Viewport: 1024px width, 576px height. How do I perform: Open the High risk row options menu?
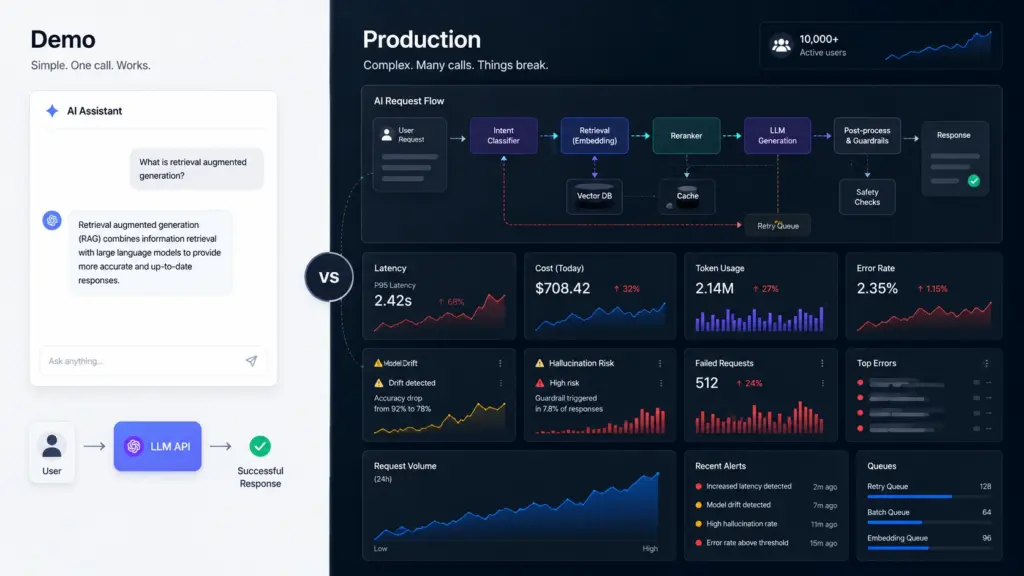click(x=660, y=383)
